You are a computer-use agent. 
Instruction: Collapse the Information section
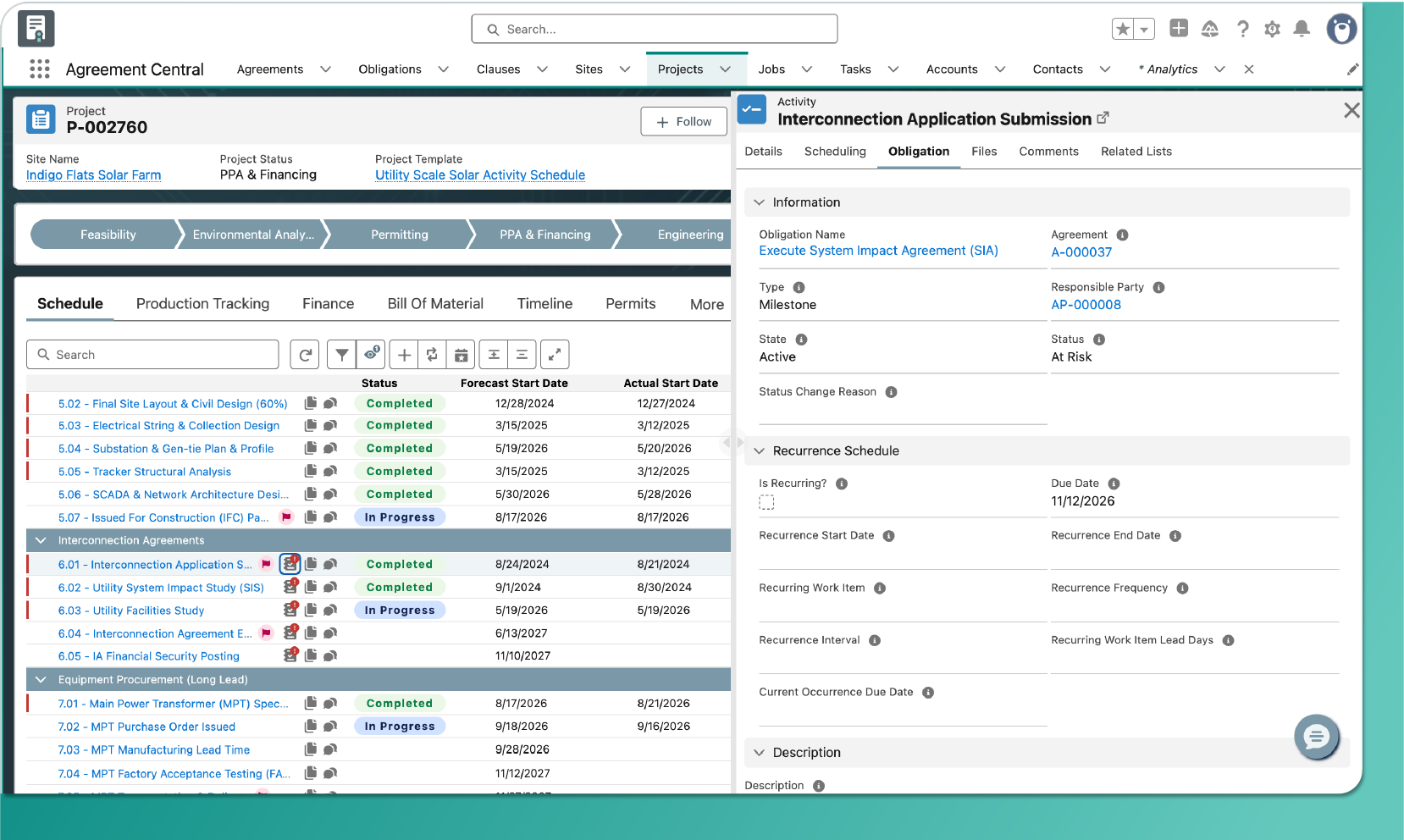click(x=759, y=202)
